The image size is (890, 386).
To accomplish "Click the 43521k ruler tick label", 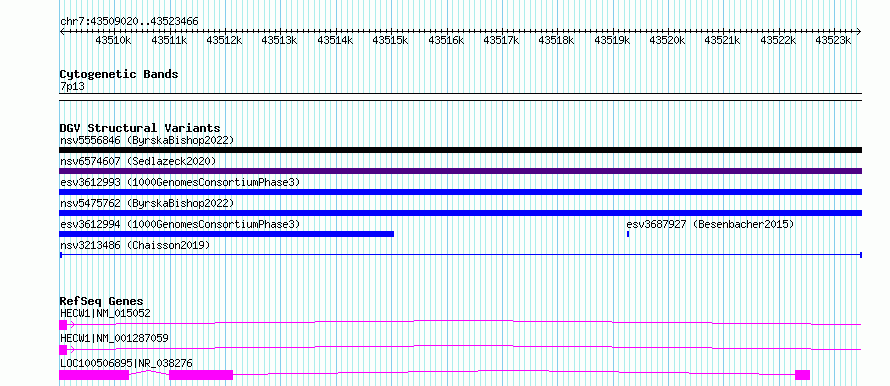I will [x=722, y=40].
